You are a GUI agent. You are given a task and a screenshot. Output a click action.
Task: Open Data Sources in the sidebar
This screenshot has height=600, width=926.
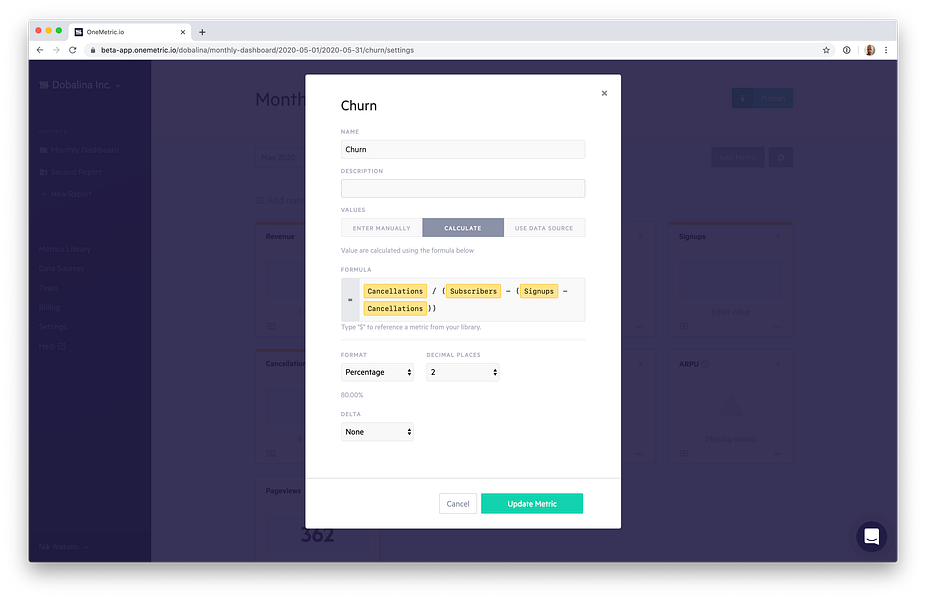tap(61, 268)
